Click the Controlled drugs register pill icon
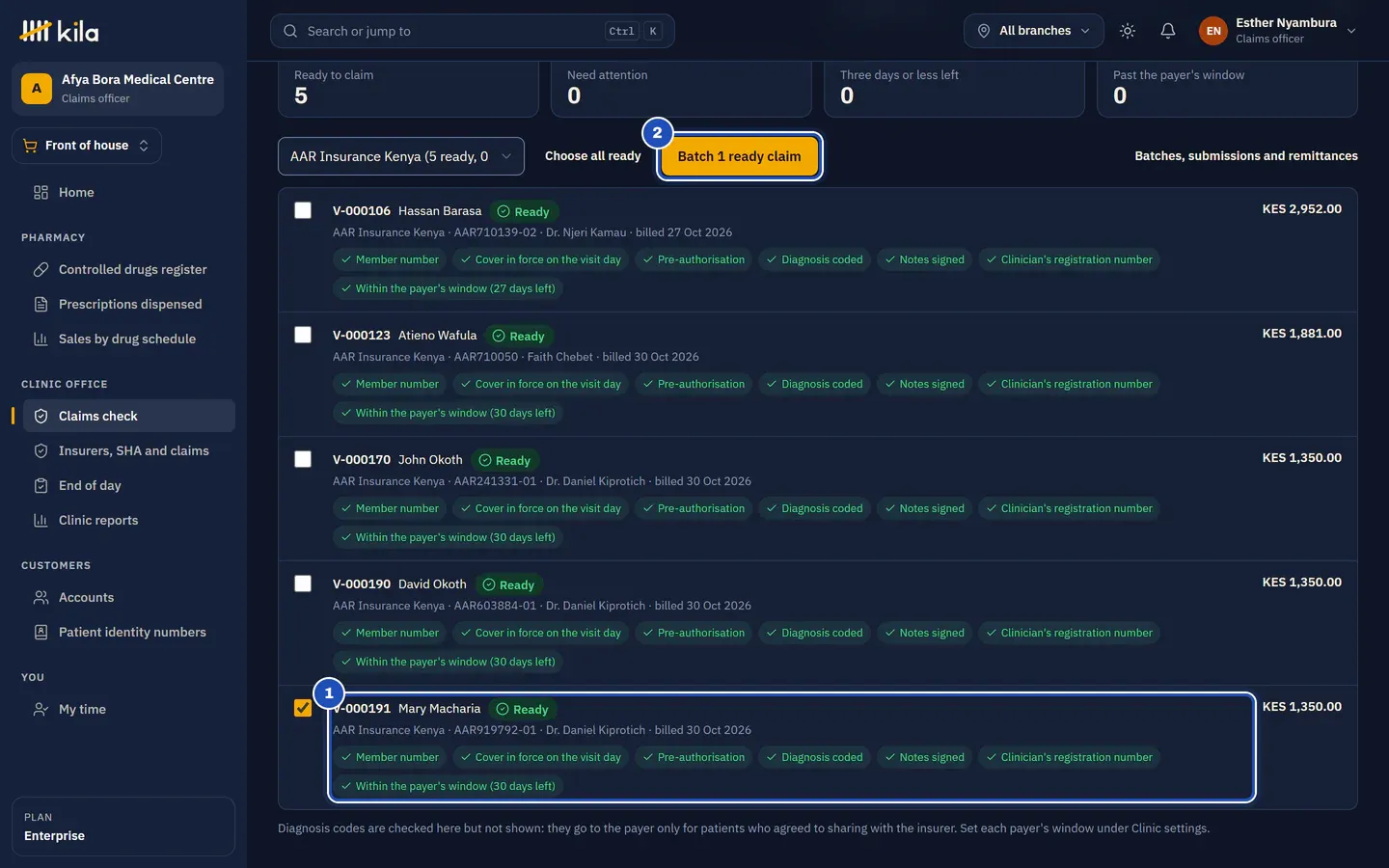Viewport: 1389px width, 868px height. pos(41,269)
